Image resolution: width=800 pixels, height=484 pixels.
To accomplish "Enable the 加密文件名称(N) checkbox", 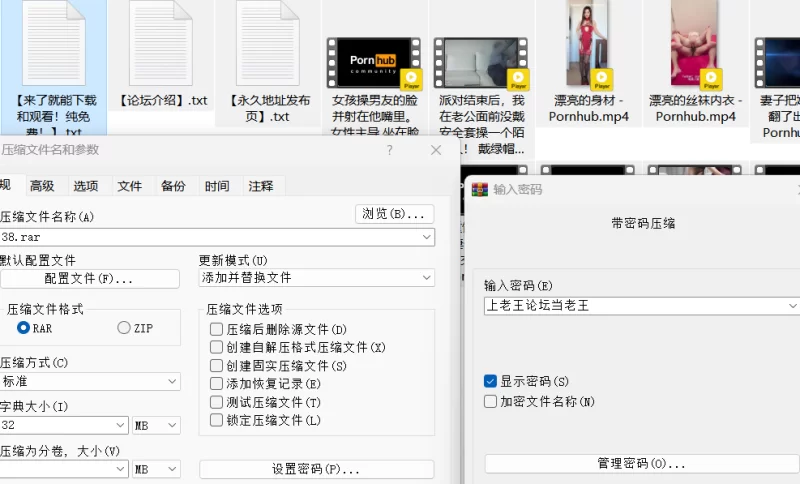I will coord(490,401).
